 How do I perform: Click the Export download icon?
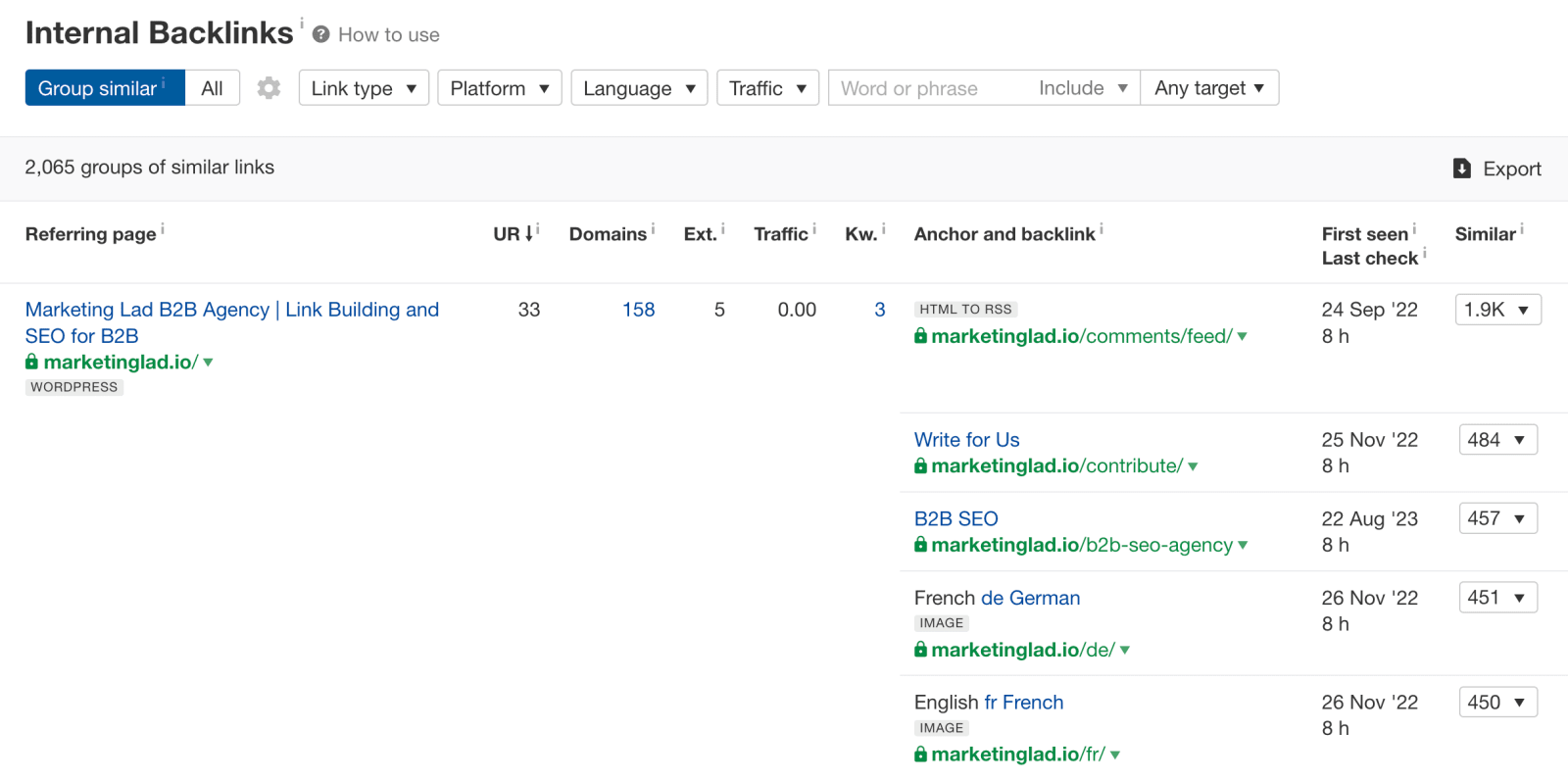coord(1462,169)
